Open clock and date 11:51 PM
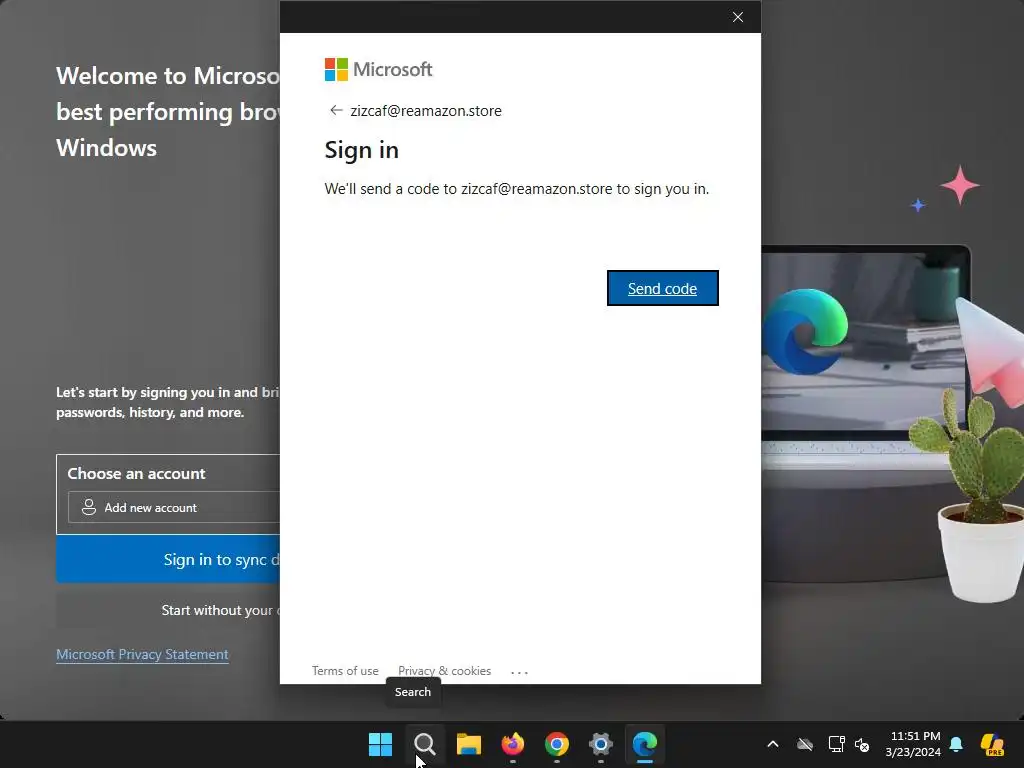Image resolution: width=1024 pixels, height=768 pixels. (913, 744)
